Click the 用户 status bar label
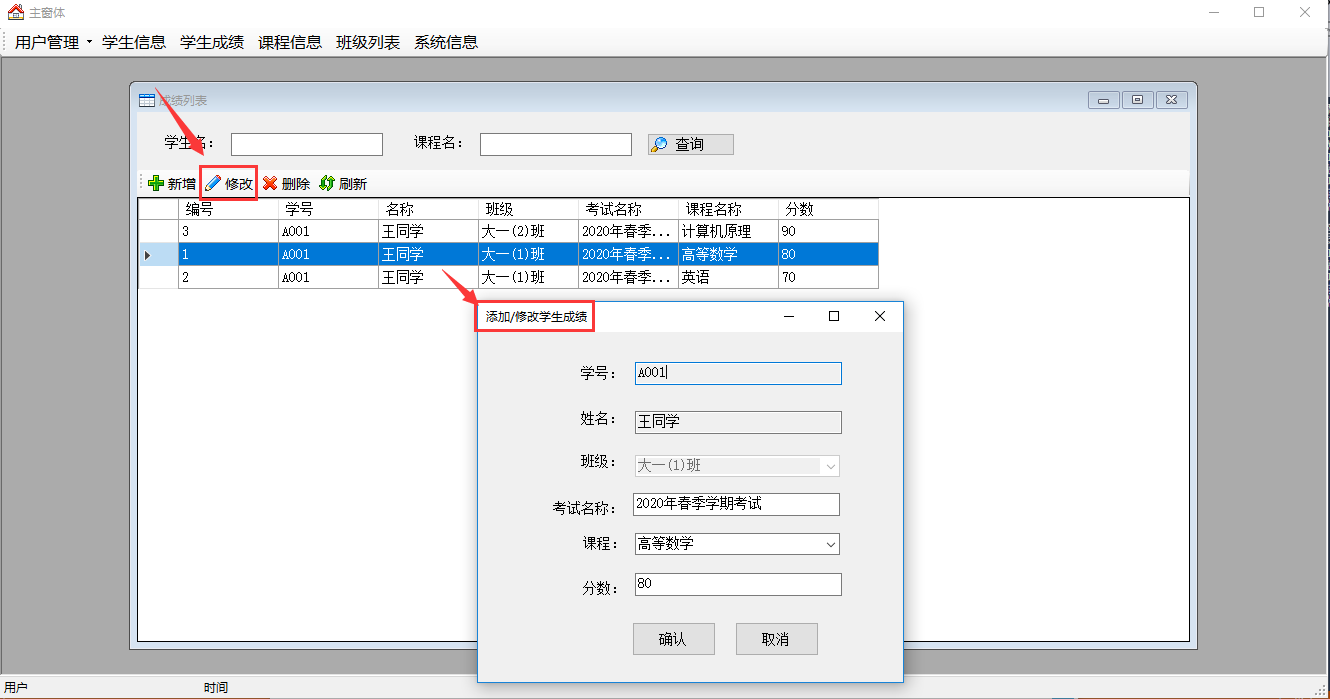The height and width of the screenshot is (699, 1330). 16,688
